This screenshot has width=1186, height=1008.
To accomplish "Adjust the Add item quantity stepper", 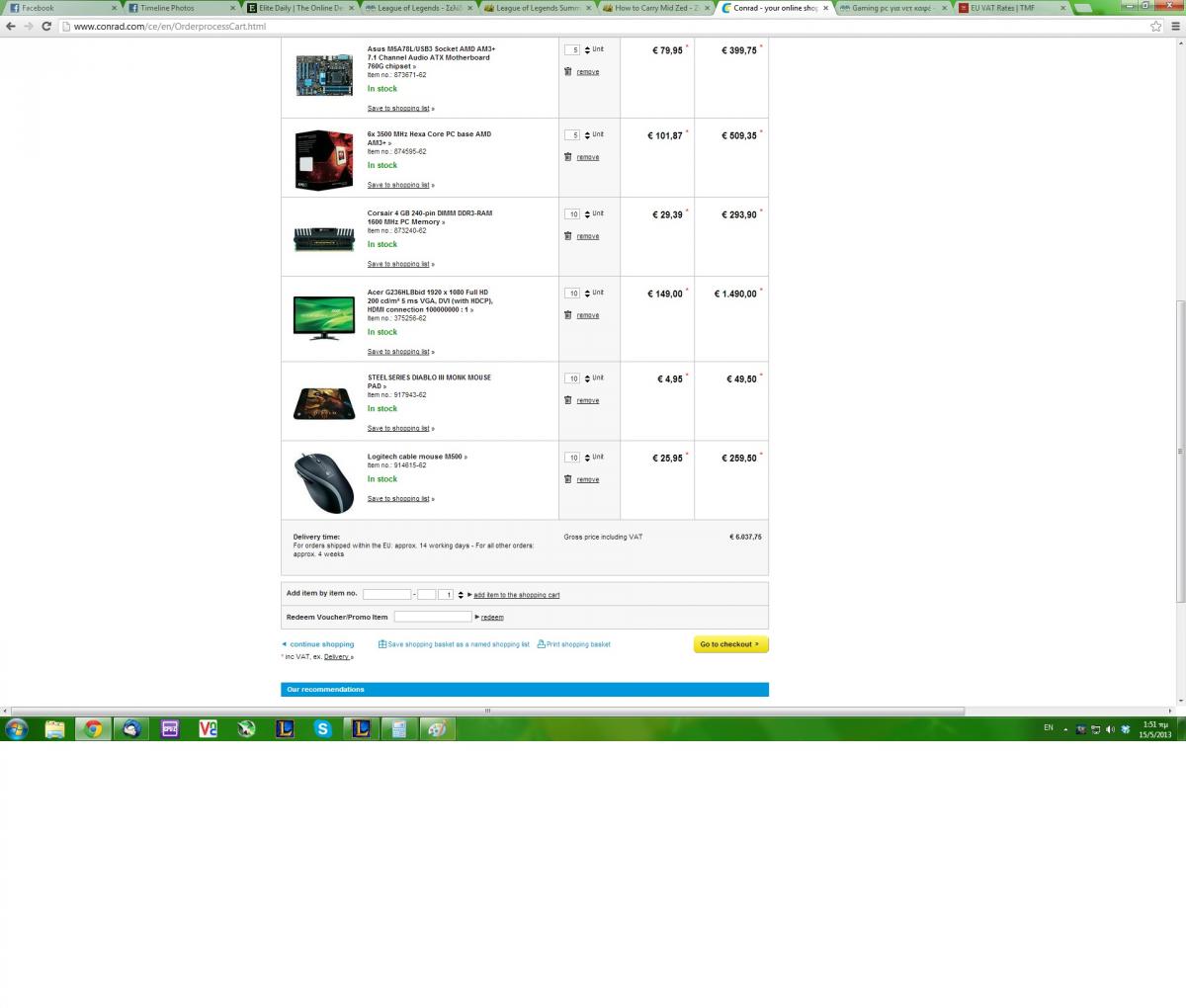I will pos(461,594).
